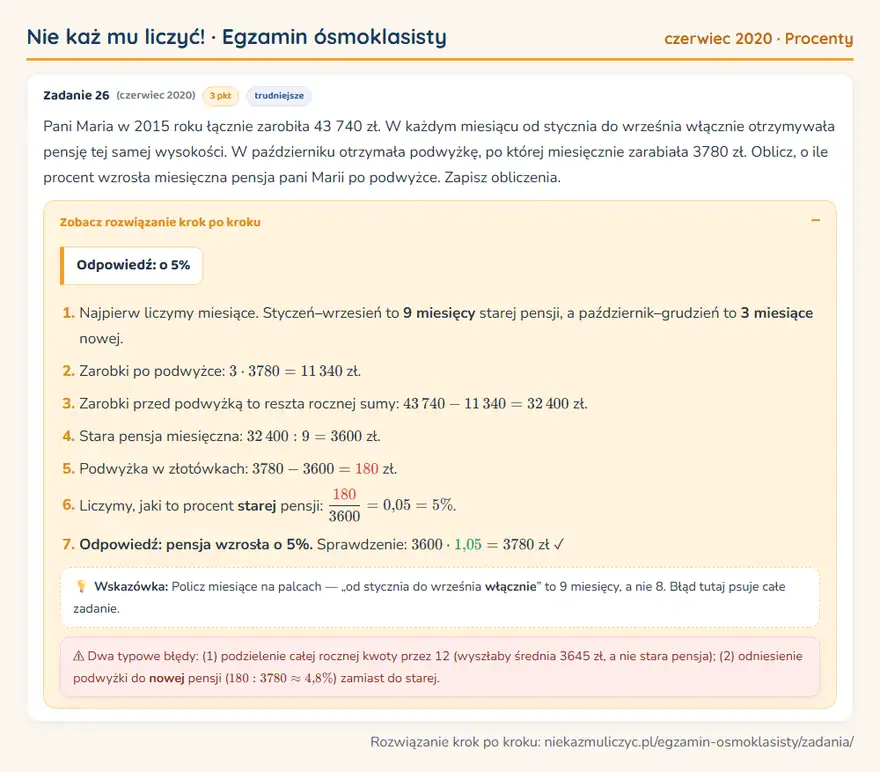Click step 1 'Najpierw liczymy miesiące'
The width and height of the screenshot is (880, 772).
[446, 325]
